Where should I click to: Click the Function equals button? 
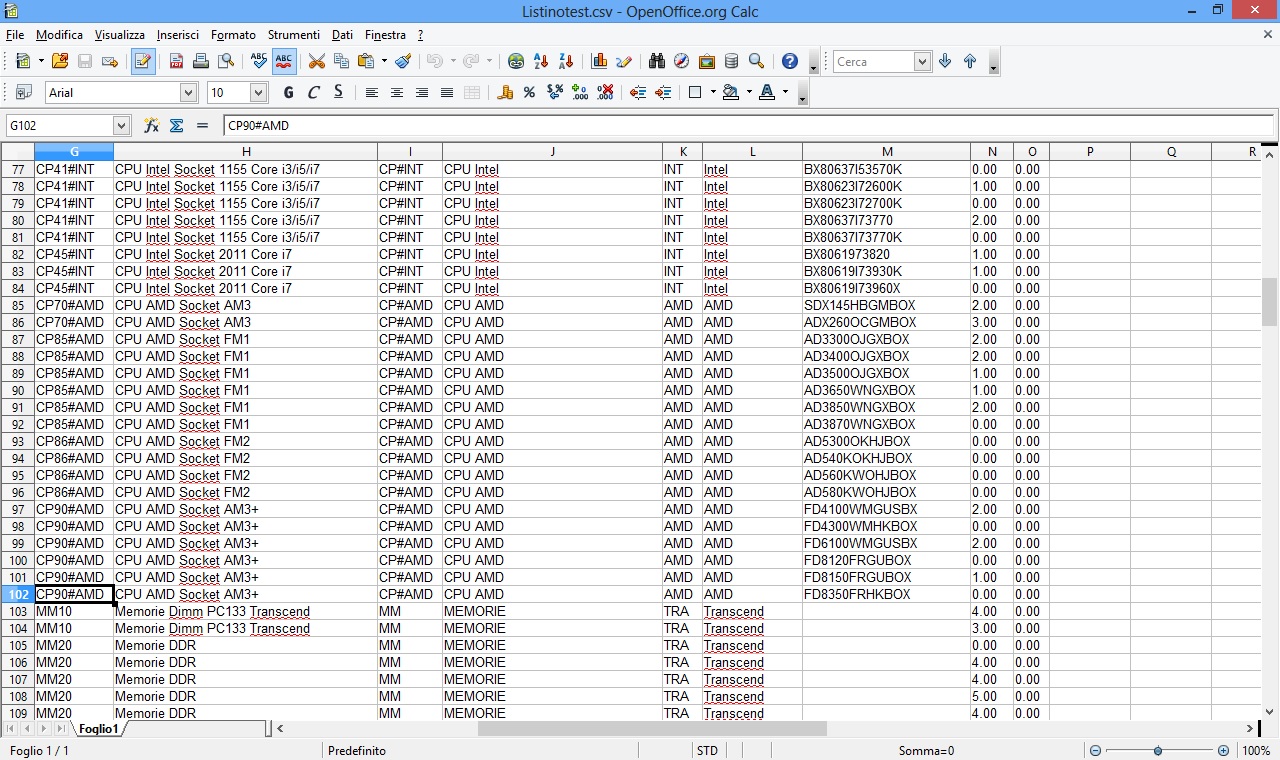[202, 125]
